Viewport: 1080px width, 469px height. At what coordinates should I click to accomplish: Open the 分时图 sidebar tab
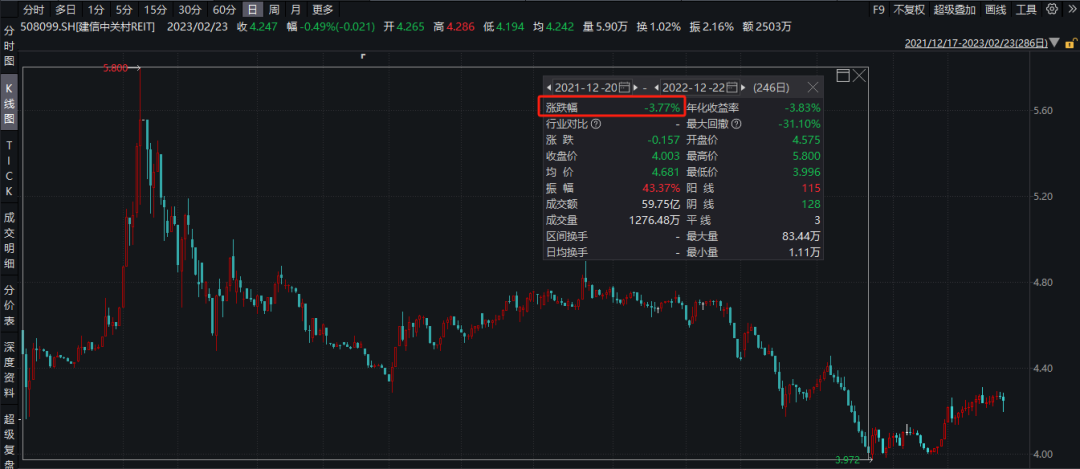click(10, 46)
